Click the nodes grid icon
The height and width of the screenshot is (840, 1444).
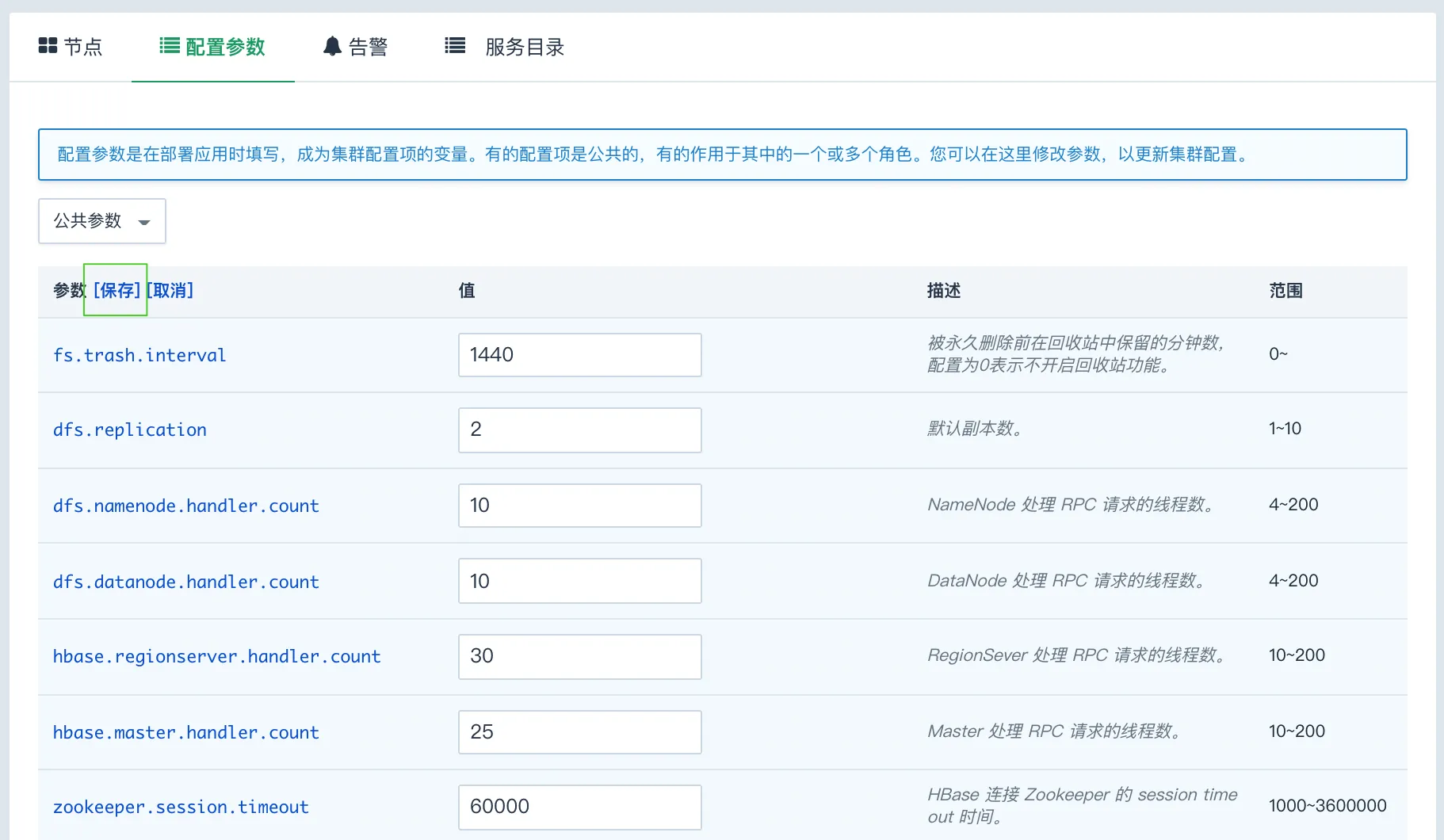tap(48, 46)
